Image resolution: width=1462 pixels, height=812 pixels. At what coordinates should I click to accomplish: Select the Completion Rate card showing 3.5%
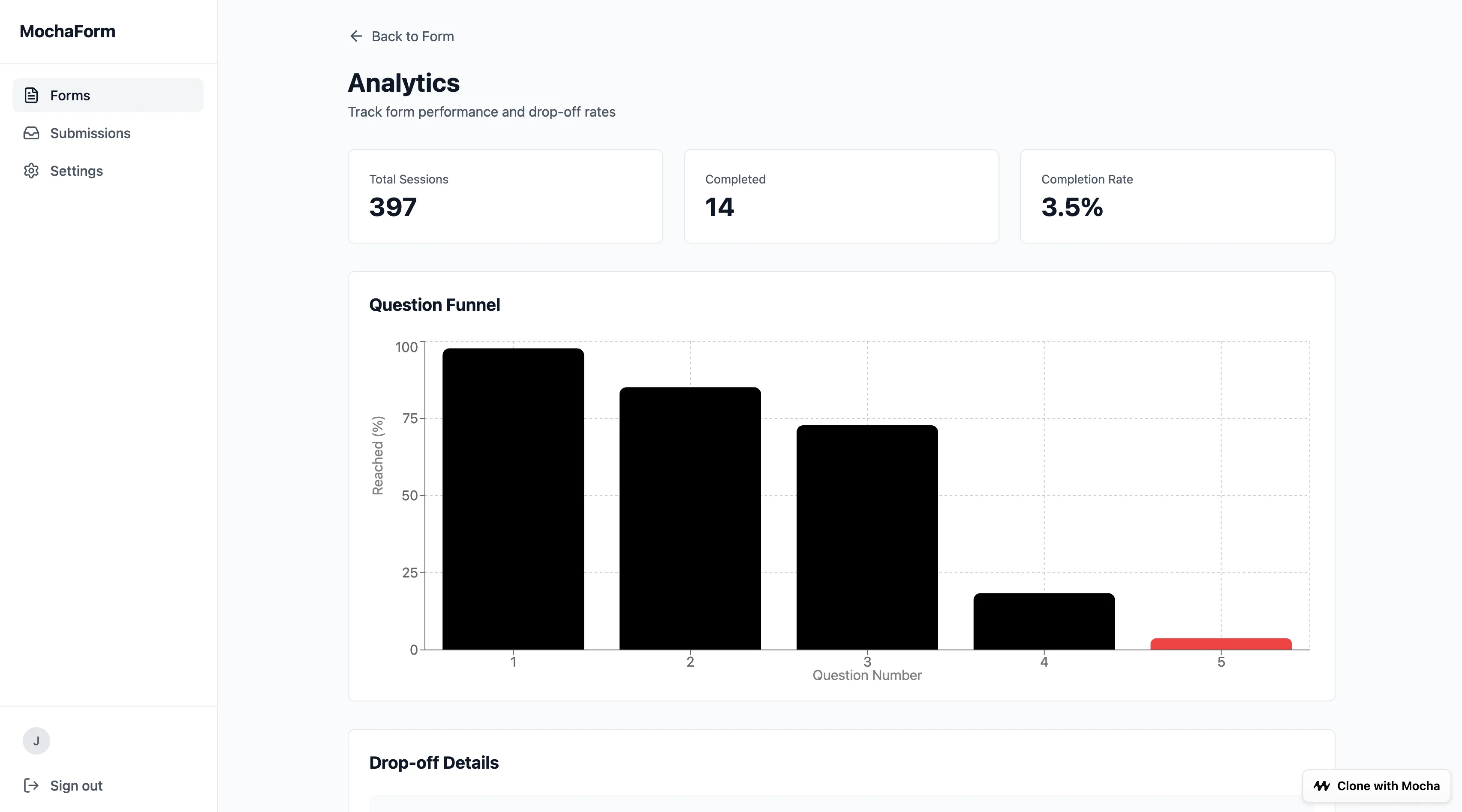(1177, 196)
